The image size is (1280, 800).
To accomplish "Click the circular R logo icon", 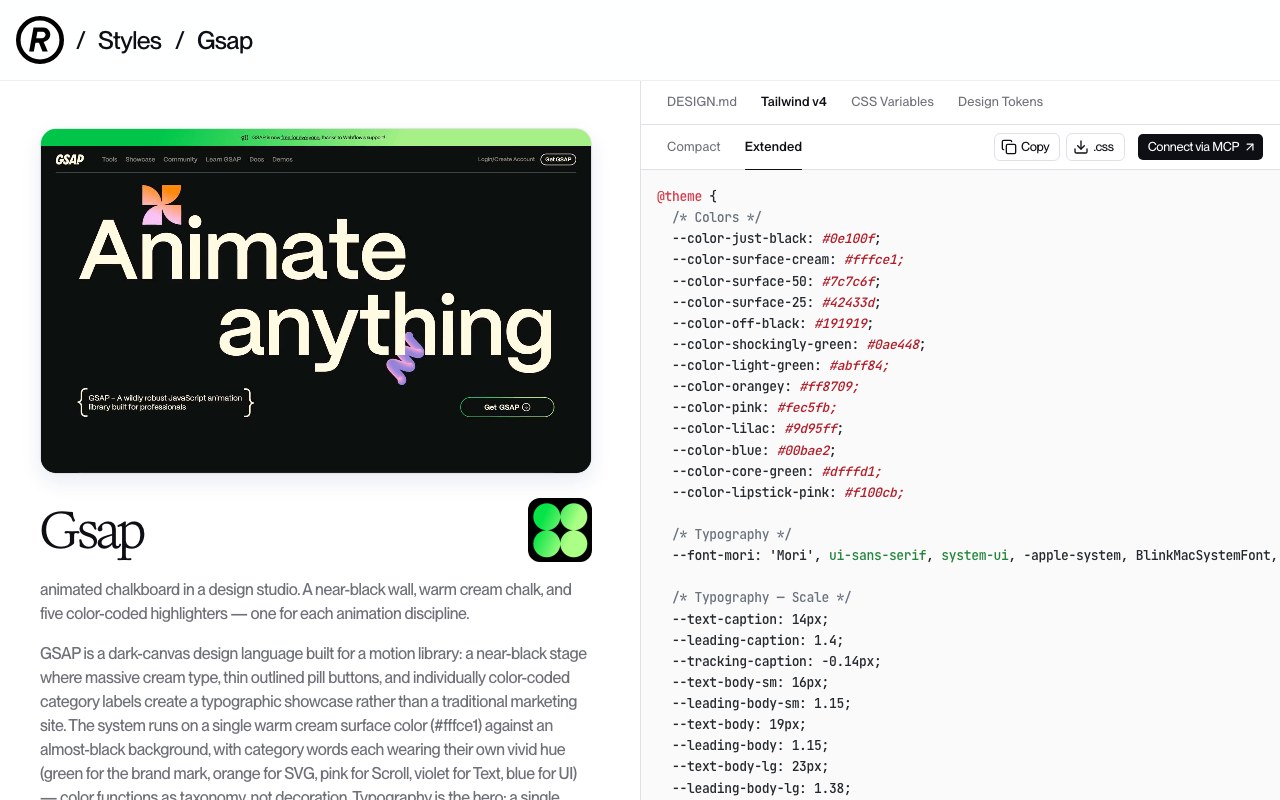I will click(x=40, y=40).
